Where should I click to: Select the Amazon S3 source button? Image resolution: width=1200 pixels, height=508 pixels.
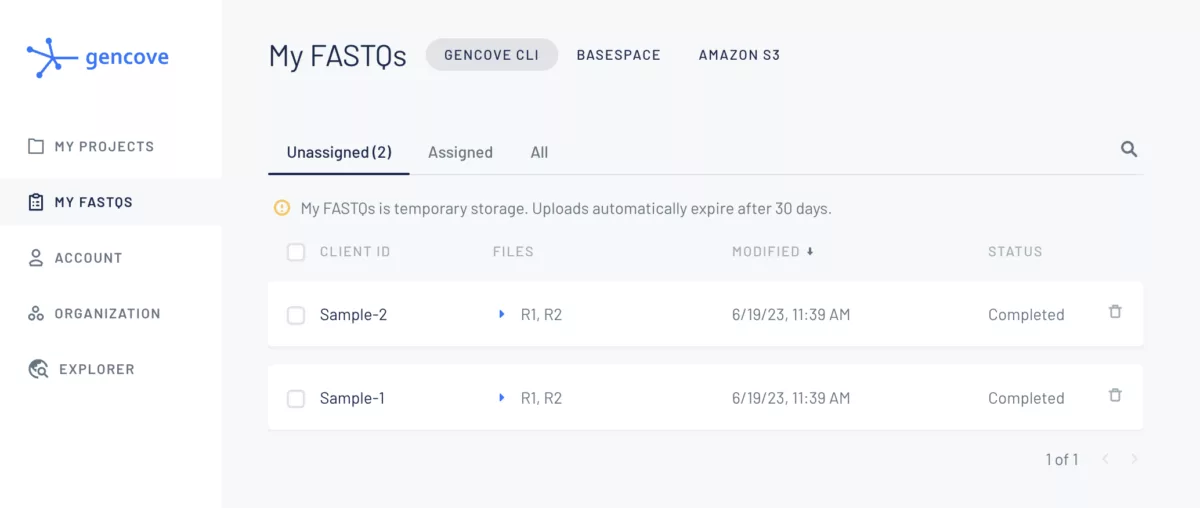point(739,55)
